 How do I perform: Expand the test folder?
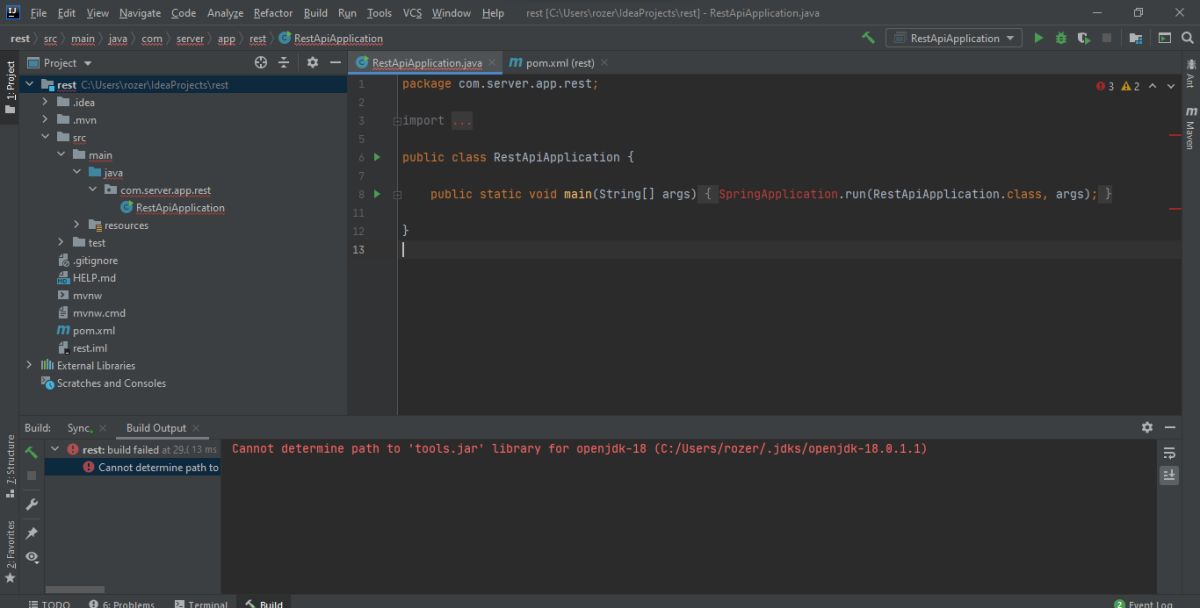click(61, 243)
